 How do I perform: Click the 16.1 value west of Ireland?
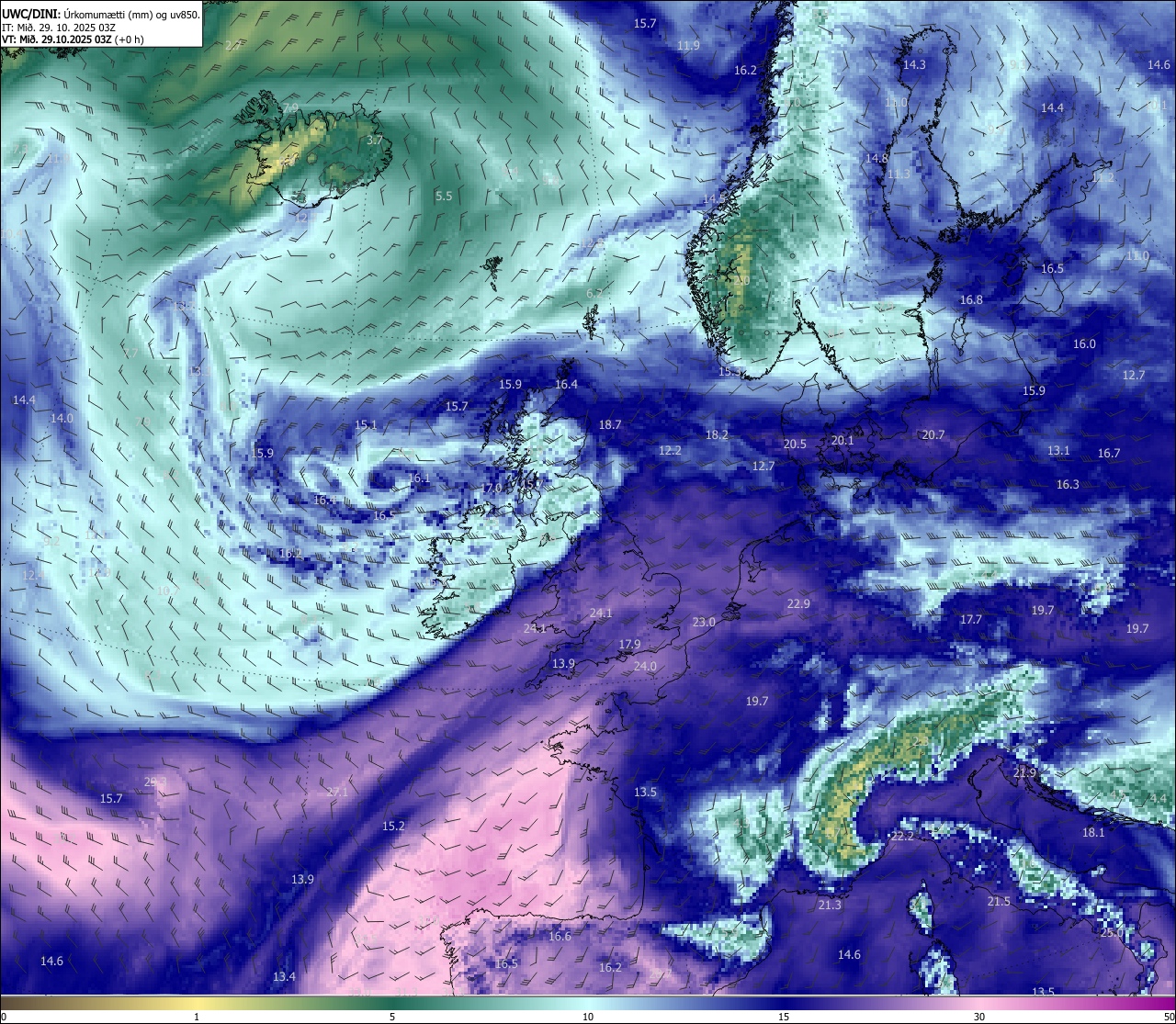[x=419, y=478]
